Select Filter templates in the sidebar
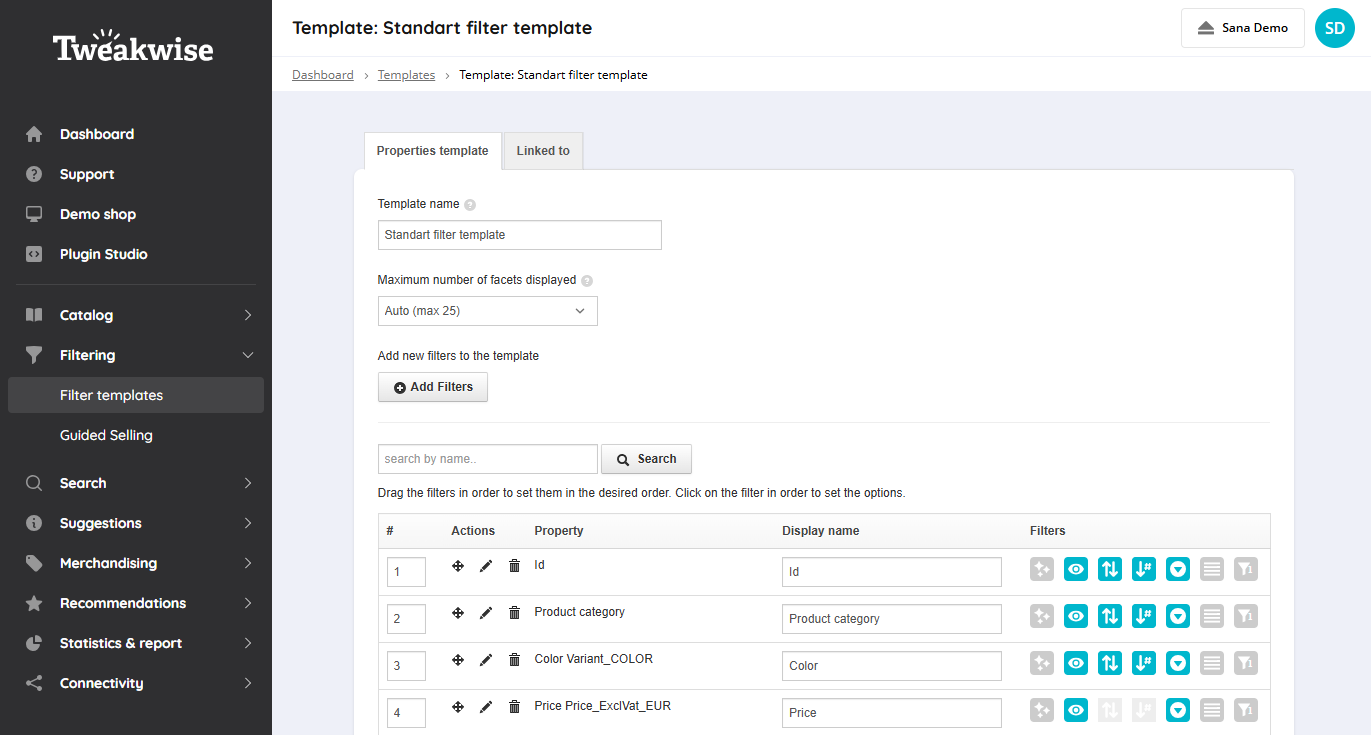The image size is (1371, 735). pyautogui.click(x=136, y=395)
